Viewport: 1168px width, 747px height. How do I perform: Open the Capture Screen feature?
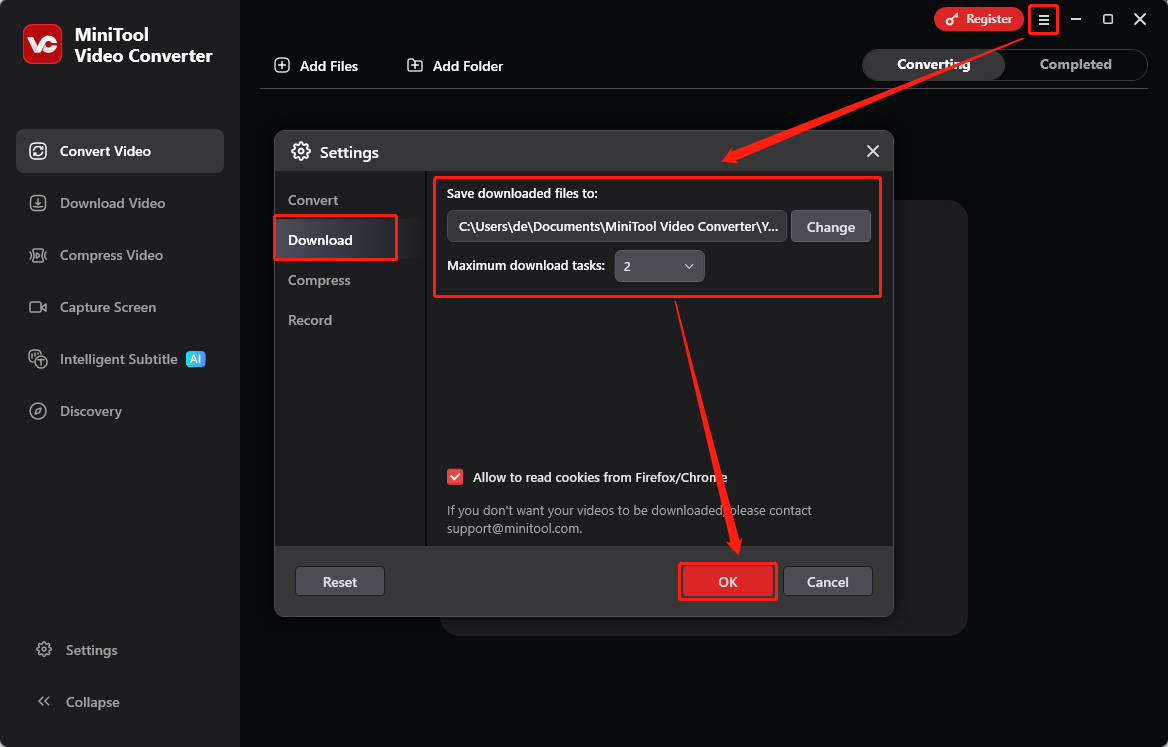click(36, 307)
